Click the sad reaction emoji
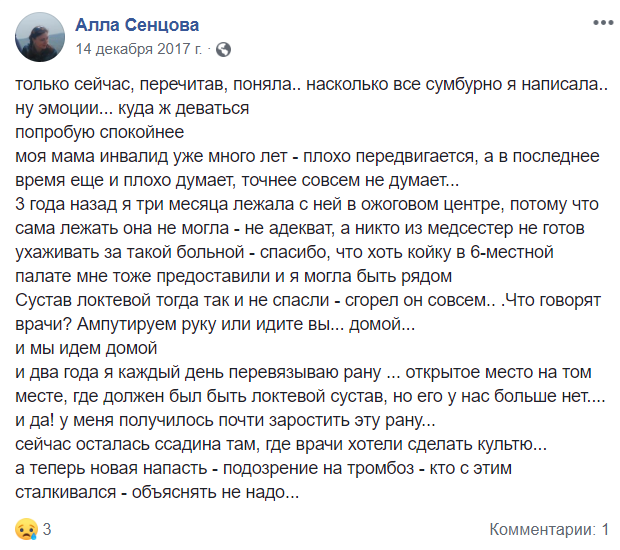 tap(26, 528)
